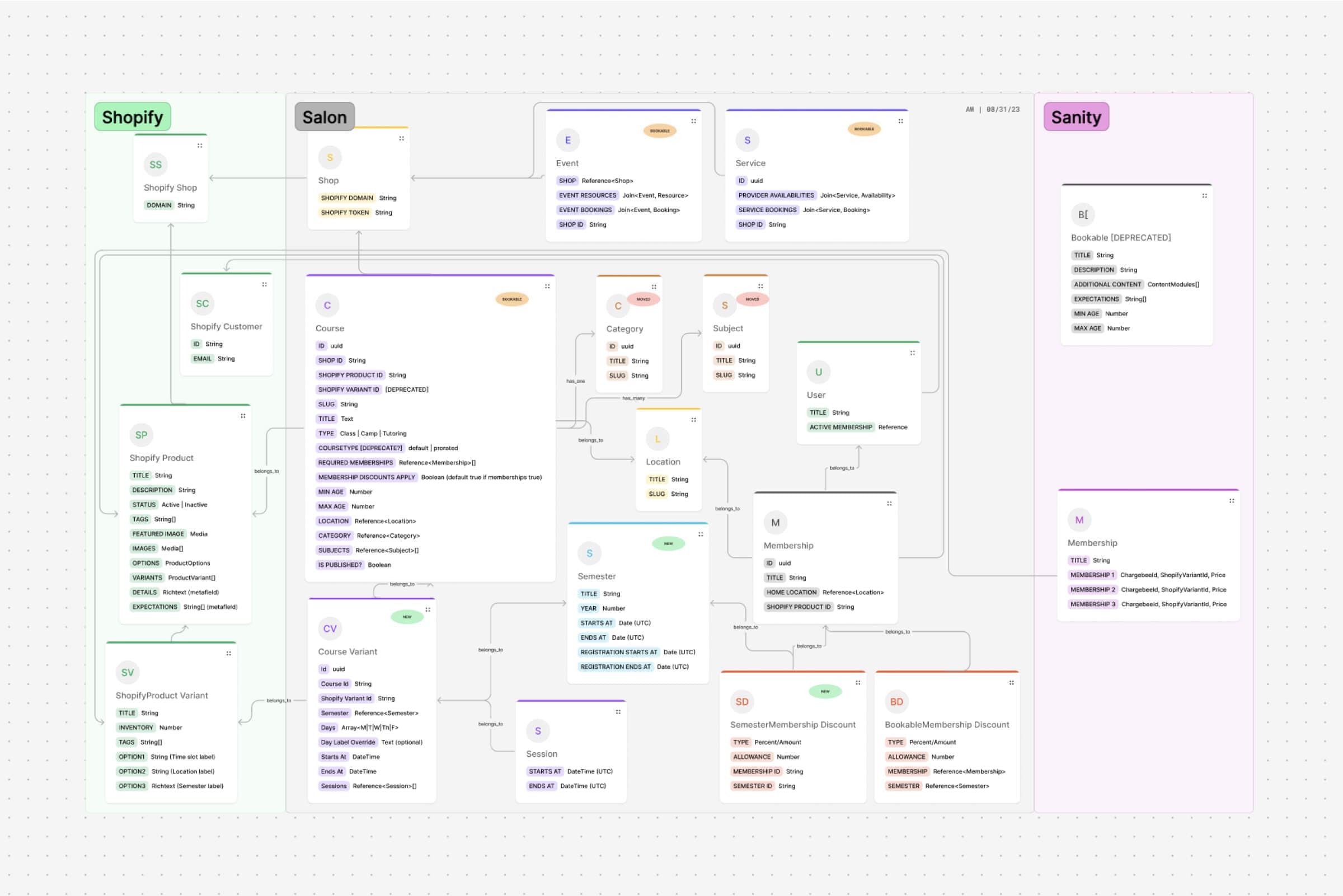Select the gray Salon section label
This screenshot has width=1343, height=896.
tap(325, 117)
